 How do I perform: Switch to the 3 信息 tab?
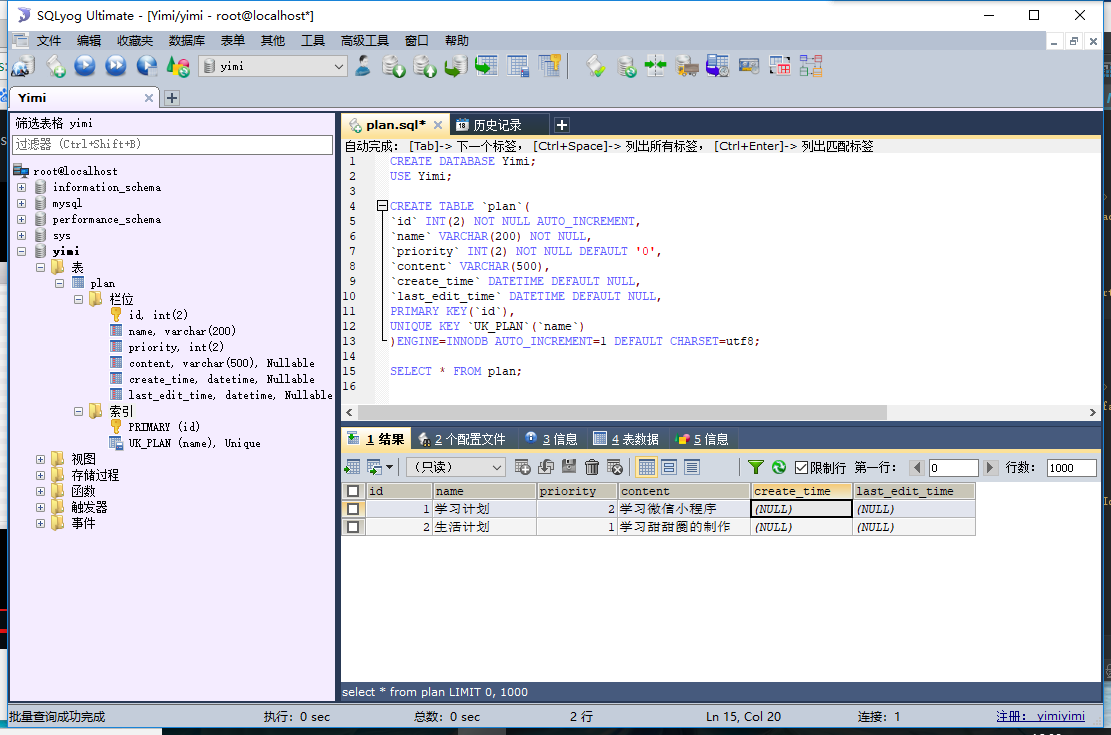(x=552, y=439)
